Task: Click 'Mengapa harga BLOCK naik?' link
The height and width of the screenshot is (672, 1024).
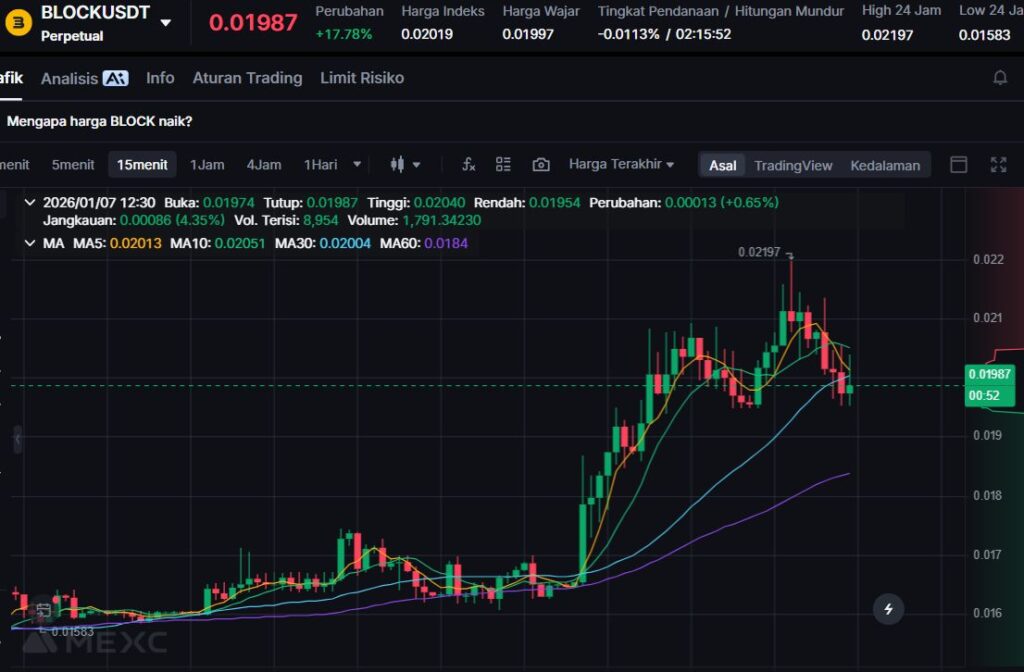Action: point(100,121)
